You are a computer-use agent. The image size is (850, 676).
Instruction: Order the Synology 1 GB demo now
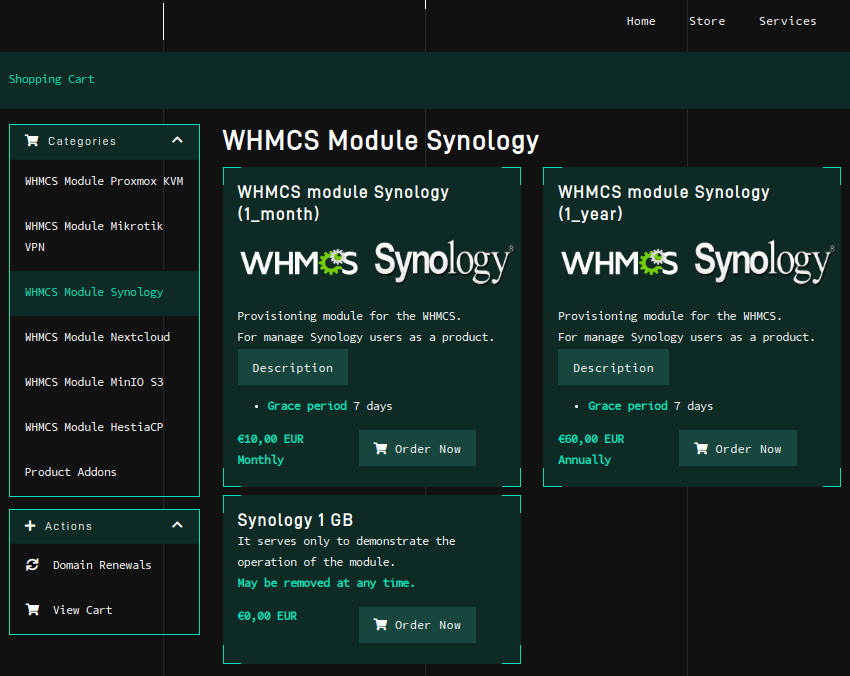click(417, 625)
